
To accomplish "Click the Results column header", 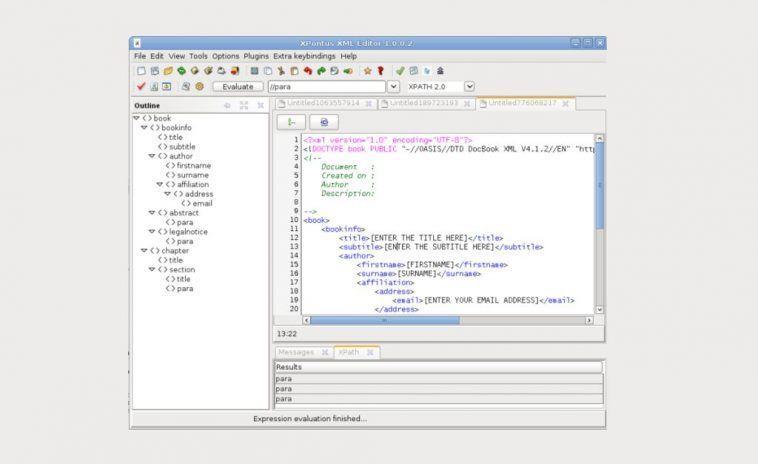I will [x=438, y=367].
